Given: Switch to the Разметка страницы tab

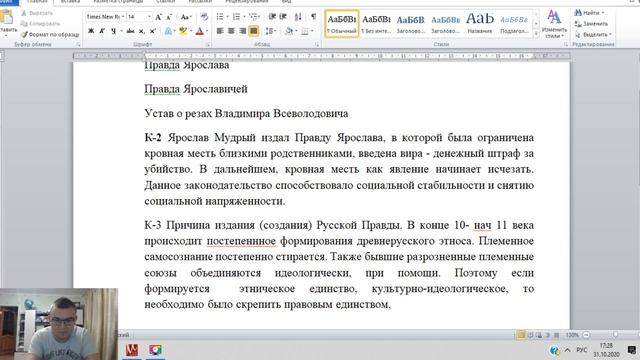Looking at the screenshot, I should coord(118,2).
